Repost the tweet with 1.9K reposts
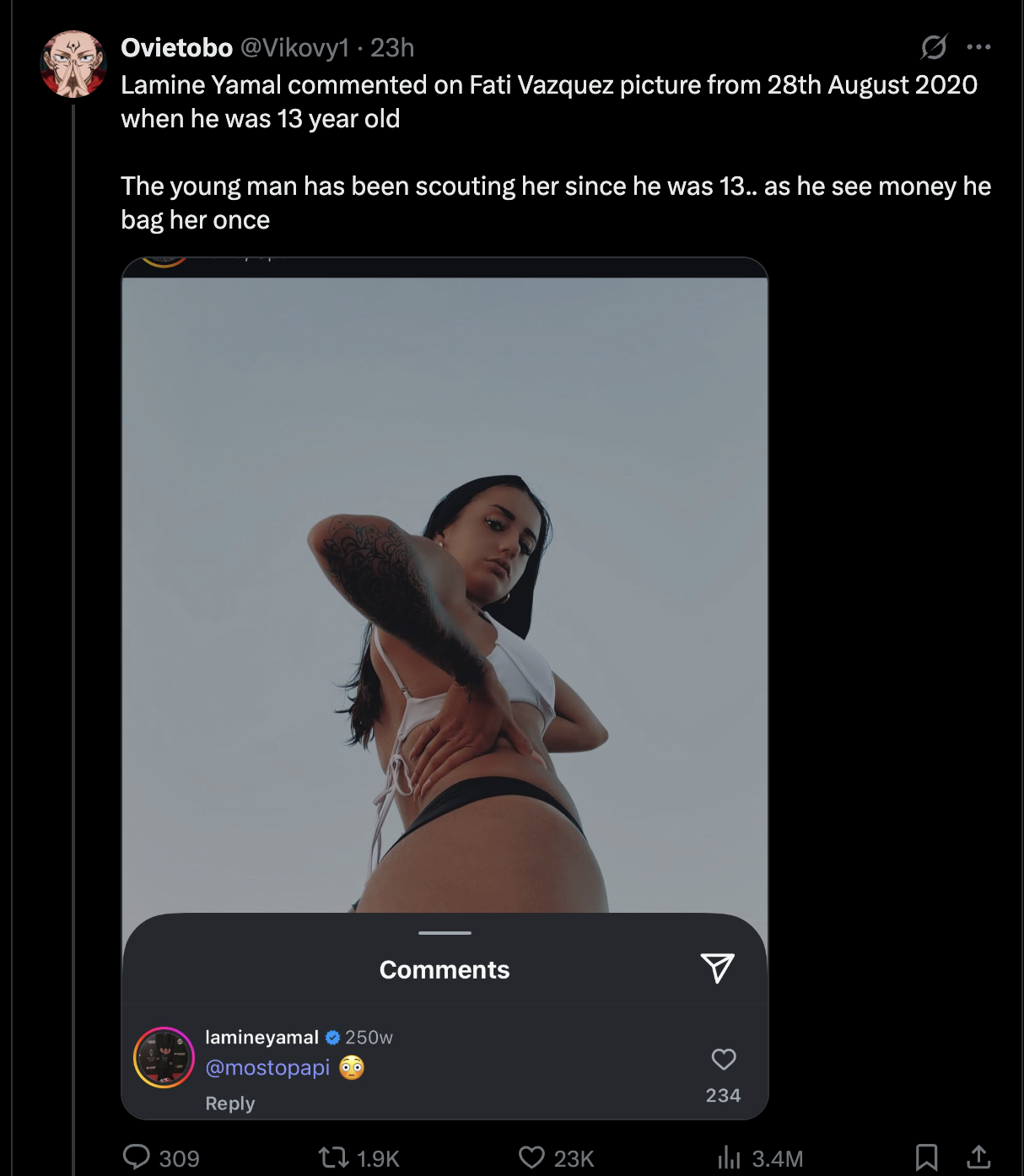1024x1176 pixels. pos(358,1157)
